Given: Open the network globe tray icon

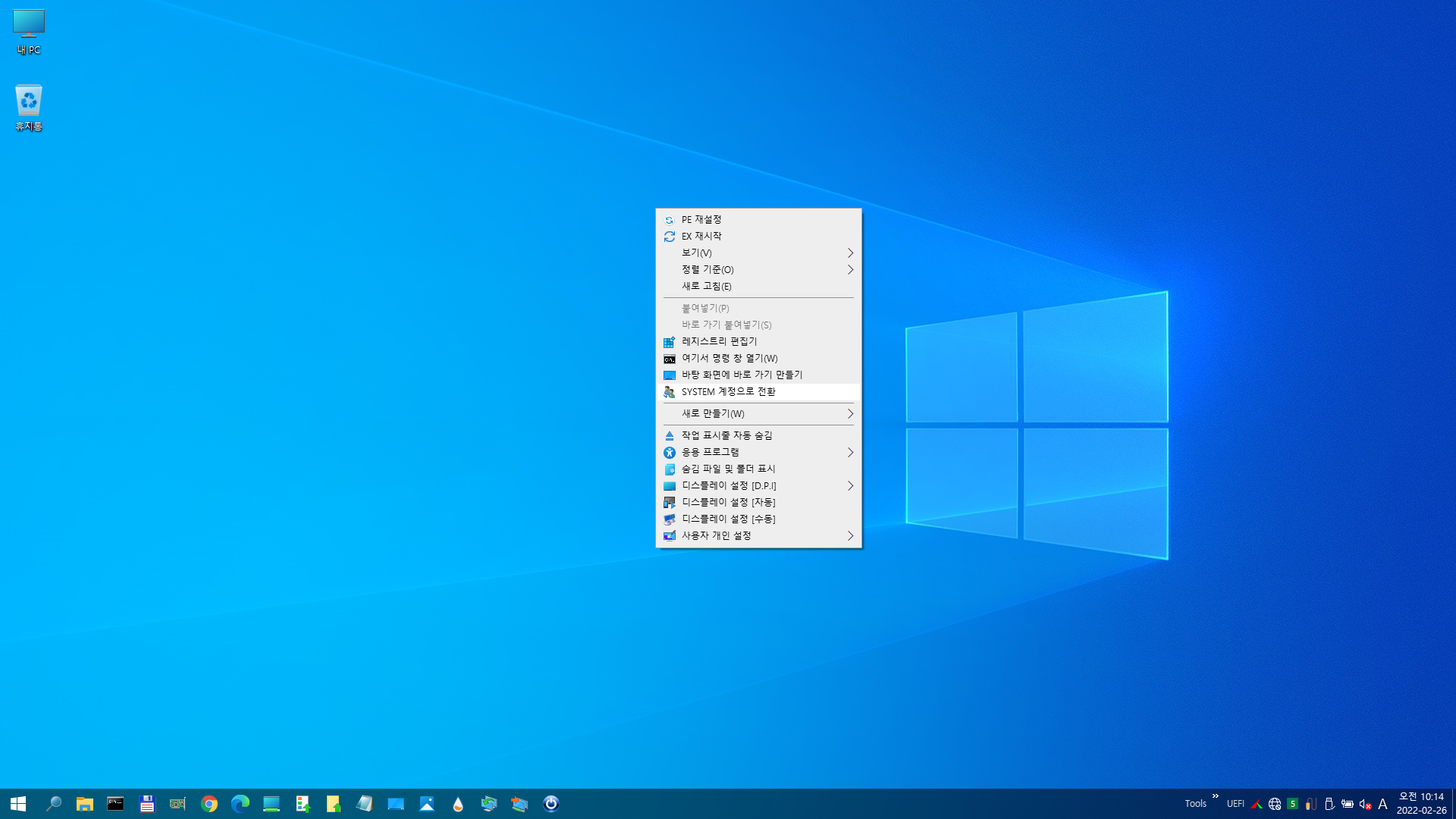Looking at the screenshot, I should 1275,804.
